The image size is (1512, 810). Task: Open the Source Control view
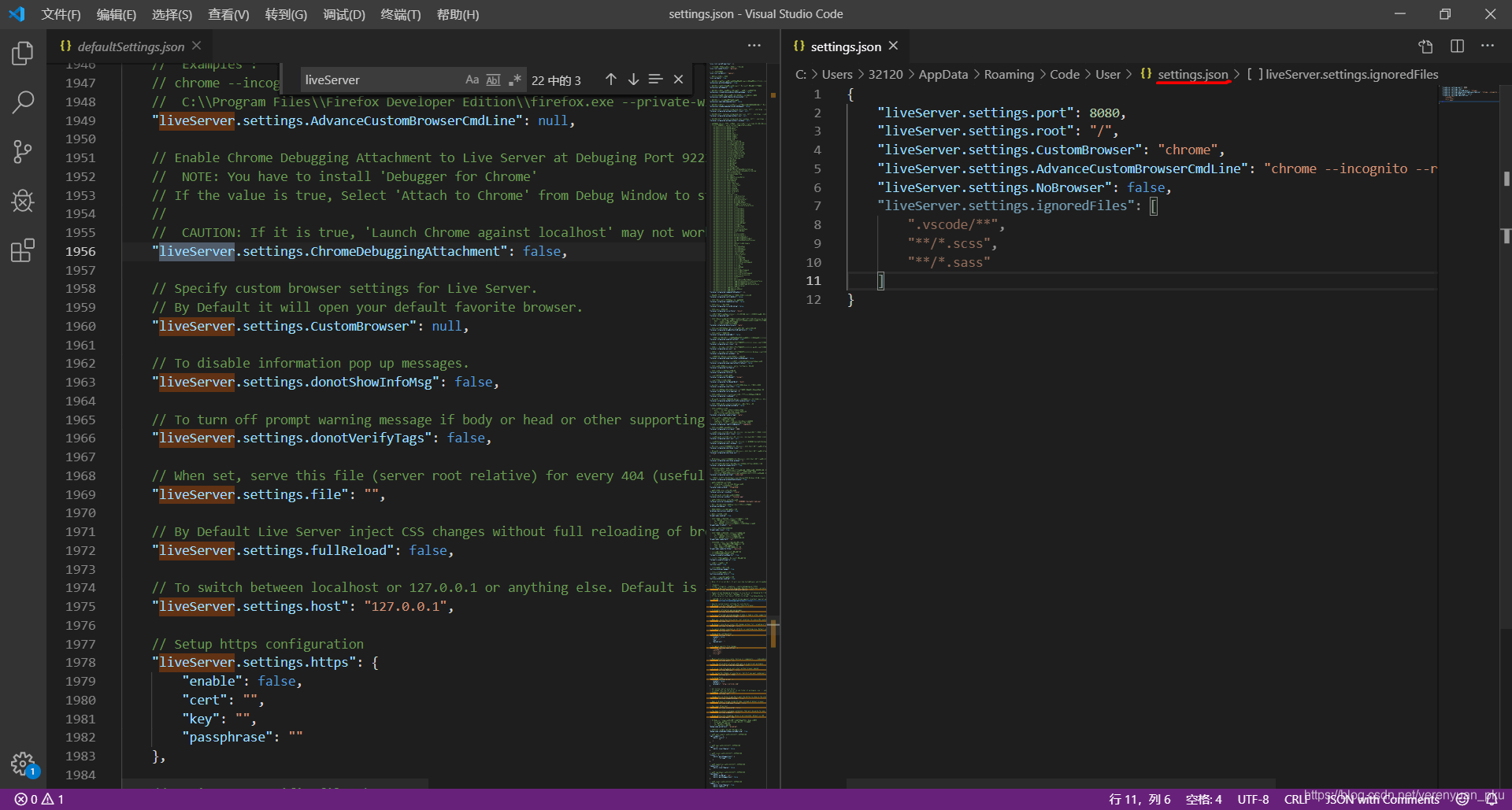pyautogui.click(x=23, y=152)
